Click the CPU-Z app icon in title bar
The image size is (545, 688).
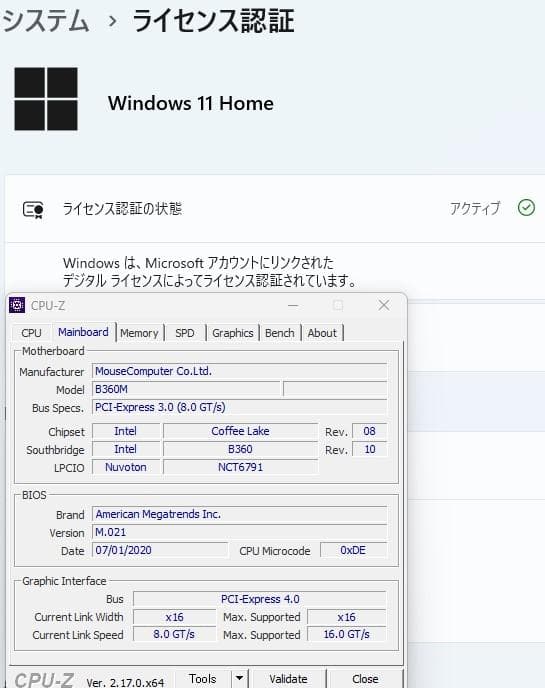[x=17, y=305]
